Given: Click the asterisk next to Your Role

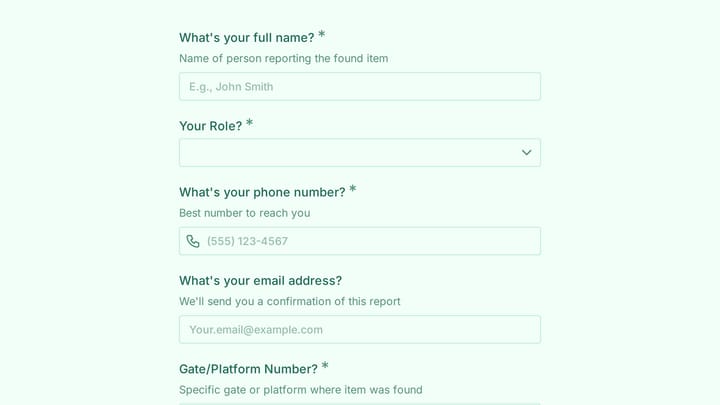Looking at the screenshot, I should 249,123.
